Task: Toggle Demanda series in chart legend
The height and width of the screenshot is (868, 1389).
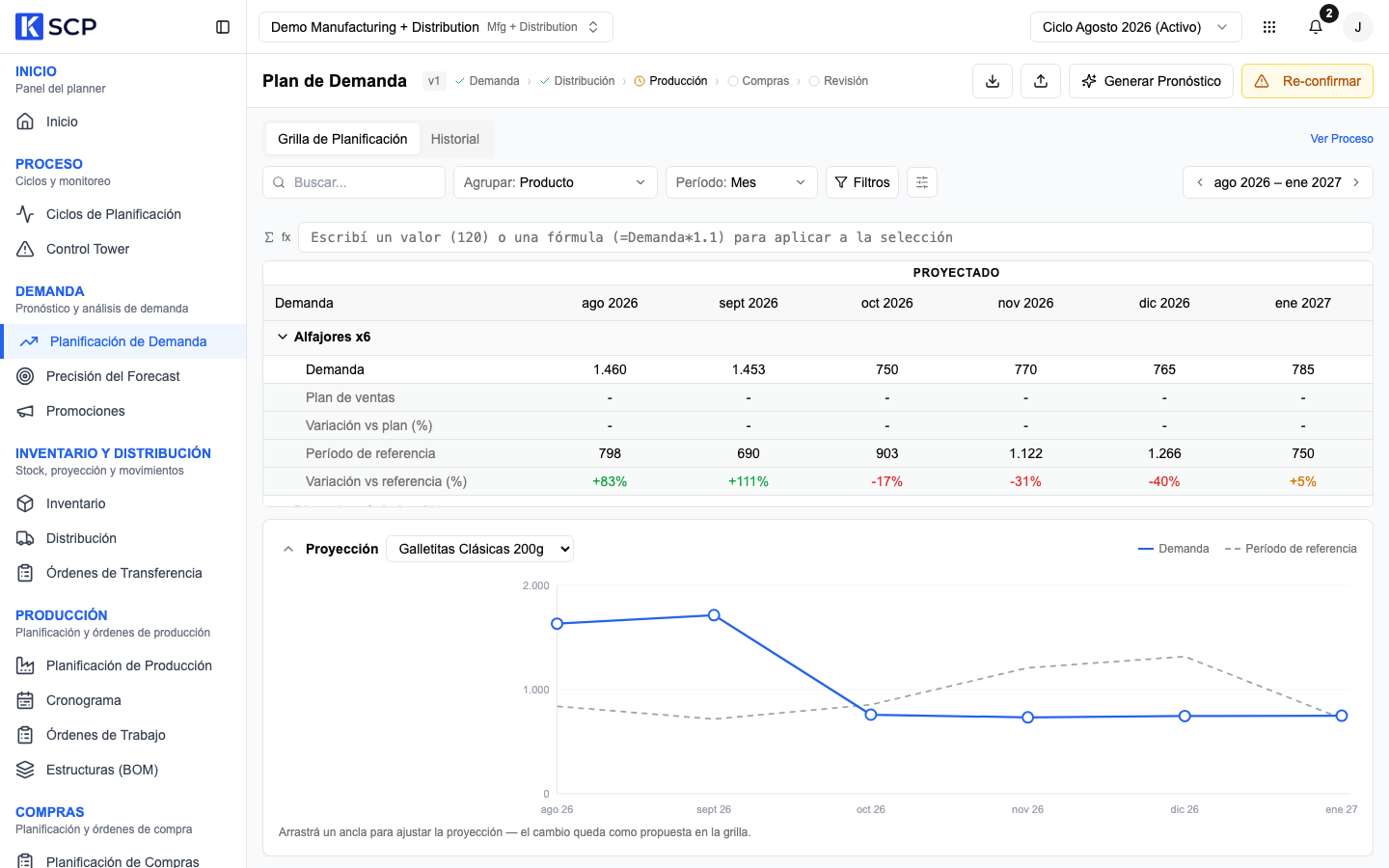Action: pyautogui.click(x=1174, y=549)
